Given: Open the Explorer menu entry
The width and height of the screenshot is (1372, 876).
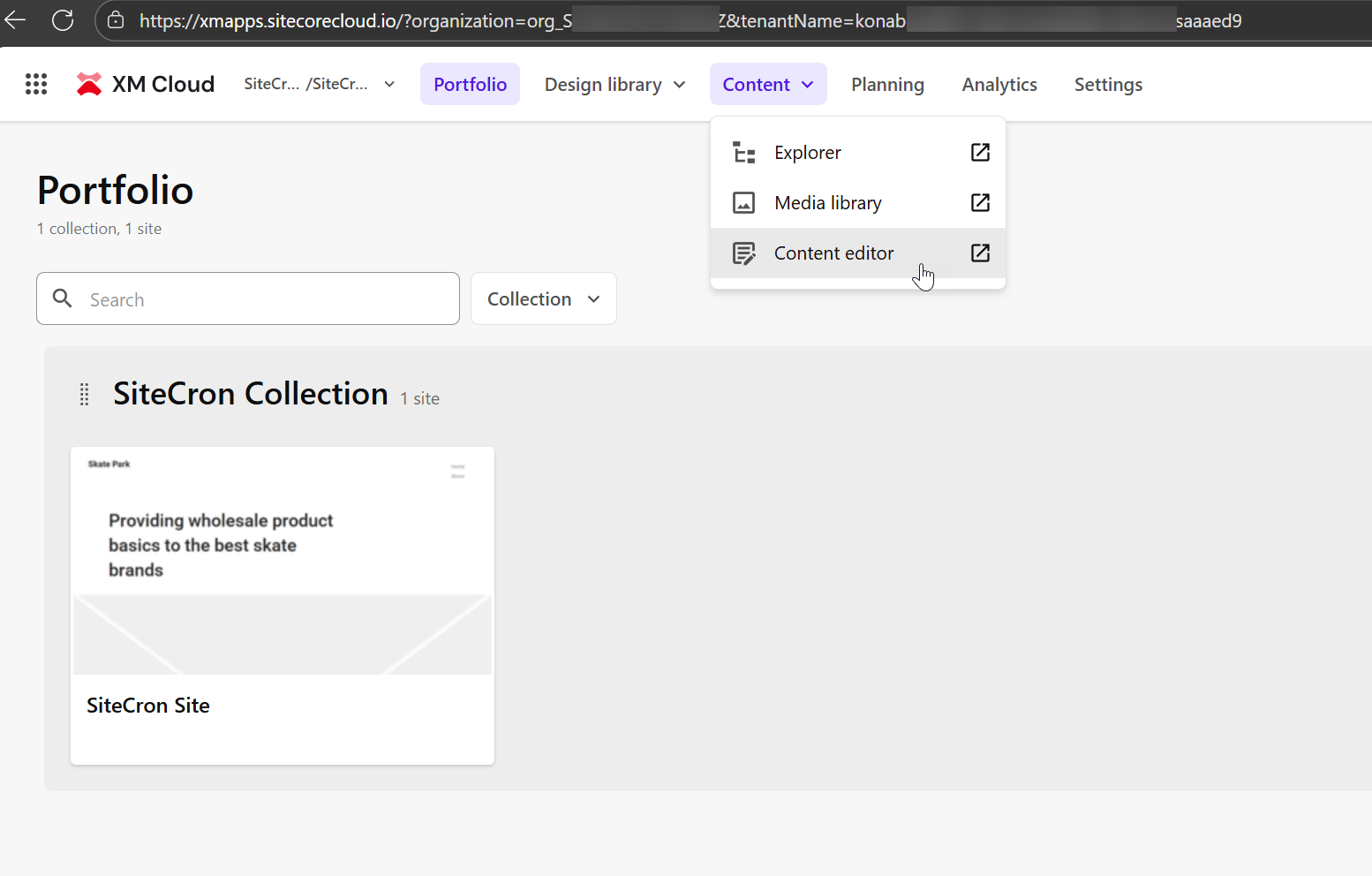Looking at the screenshot, I should [x=807, y=152].
